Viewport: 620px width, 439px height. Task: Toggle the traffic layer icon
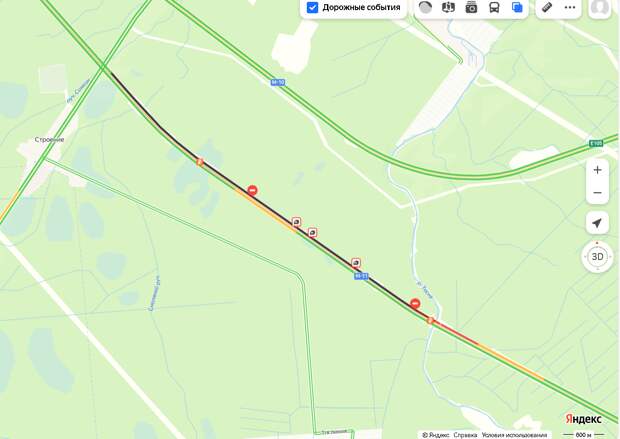coord(425,7)
